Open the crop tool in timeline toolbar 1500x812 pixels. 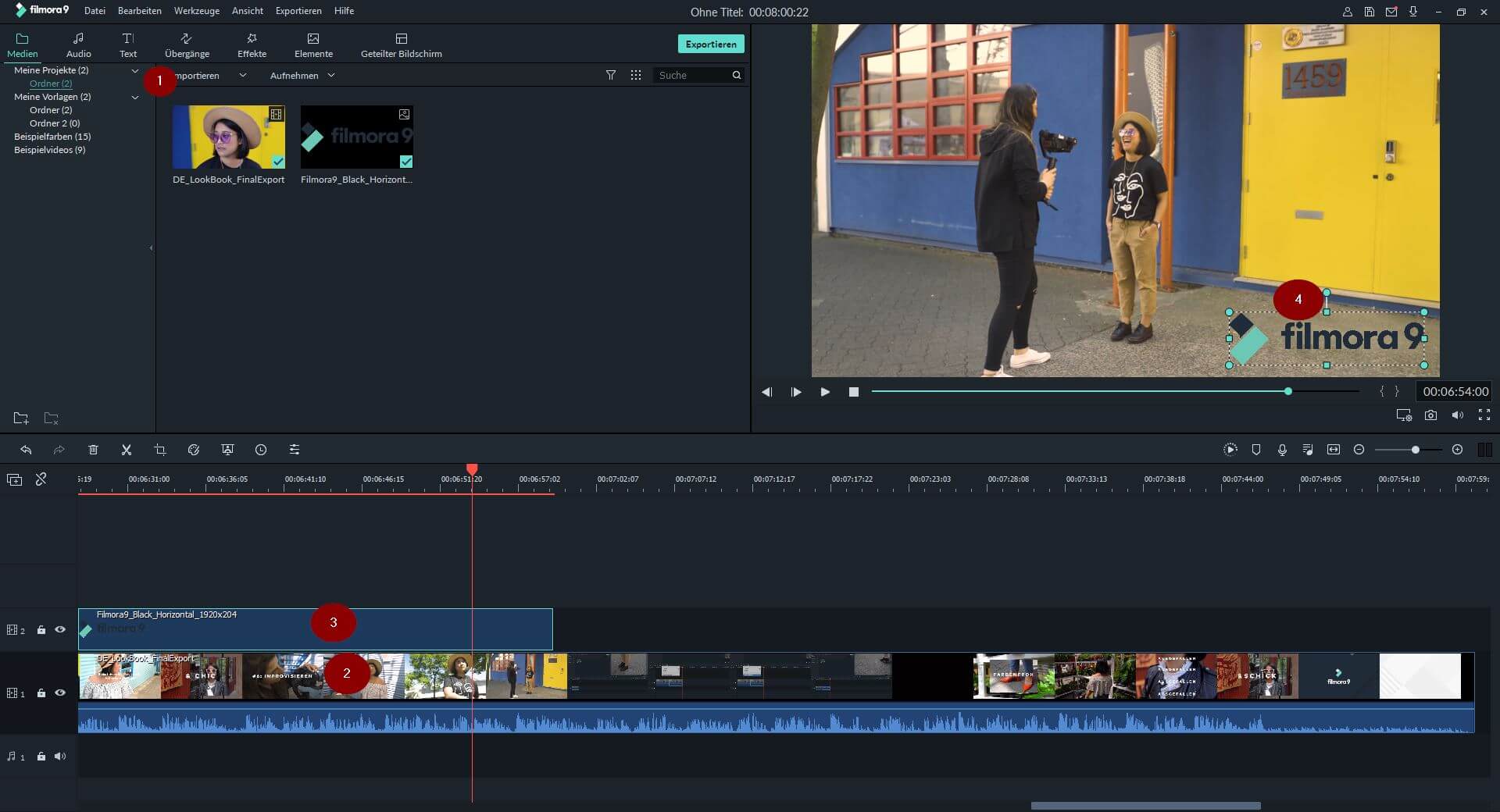pos(160,450)
